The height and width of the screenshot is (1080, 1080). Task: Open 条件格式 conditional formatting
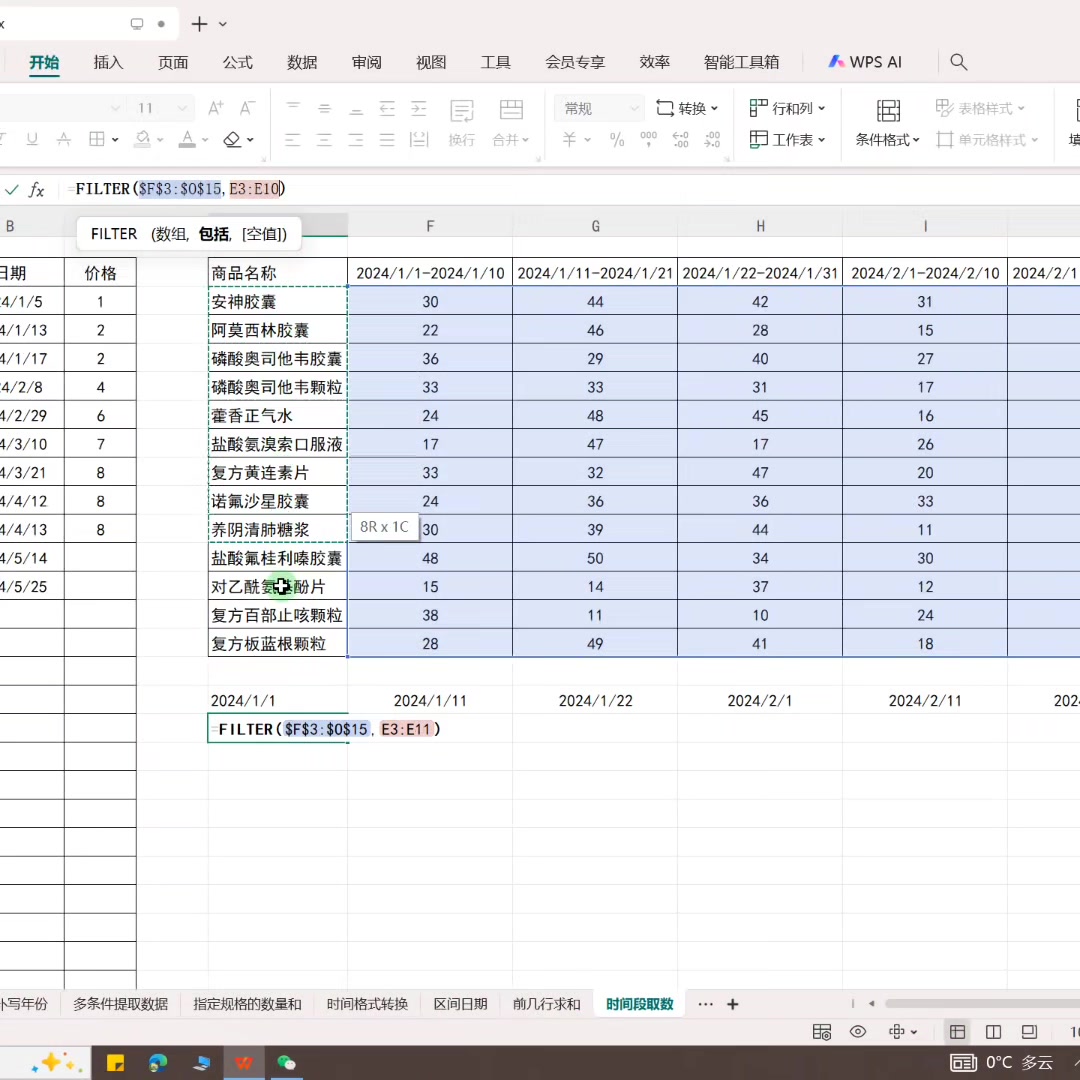[x=884, y=140]
